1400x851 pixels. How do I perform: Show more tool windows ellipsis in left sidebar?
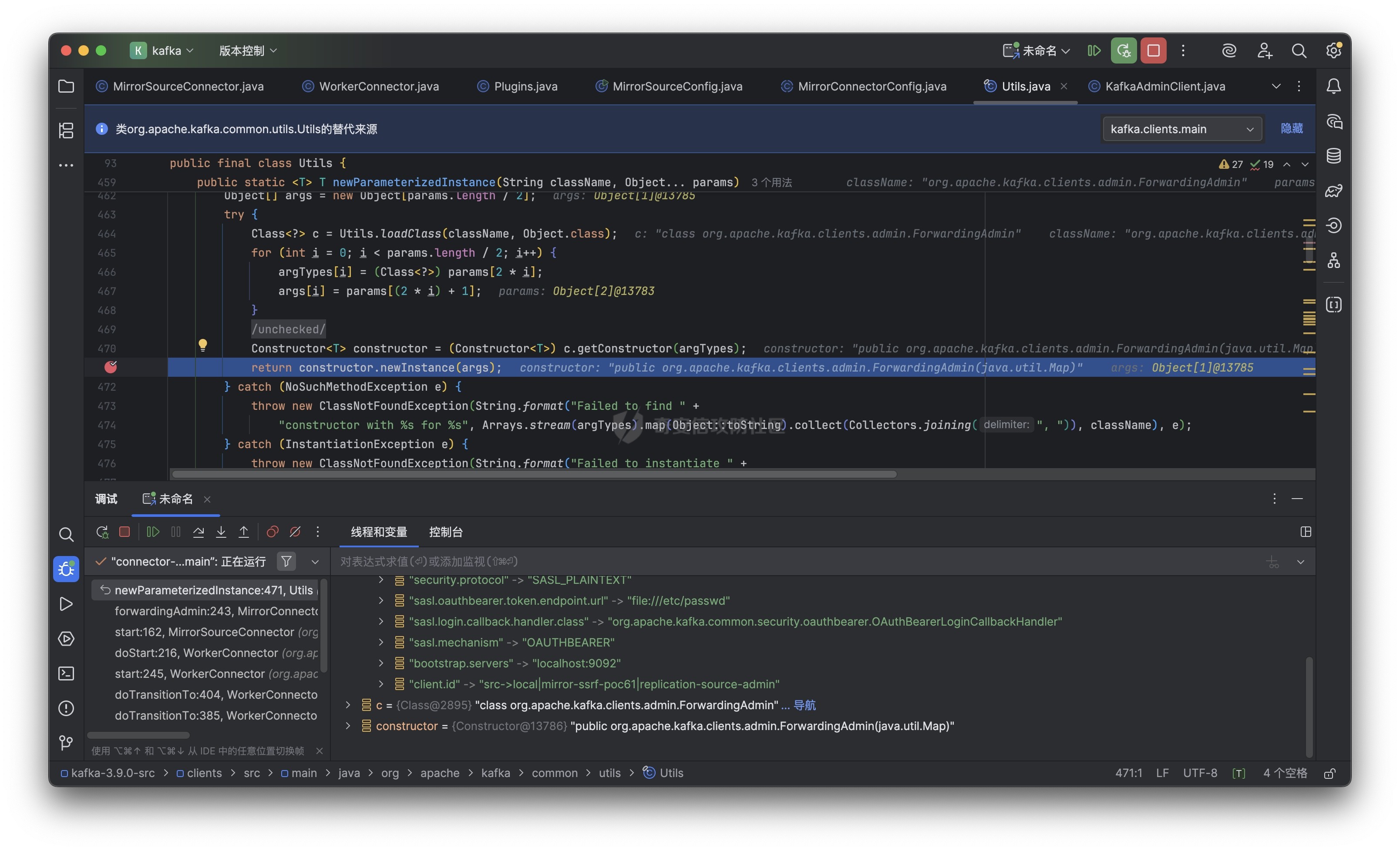click(x=66, y=165)
